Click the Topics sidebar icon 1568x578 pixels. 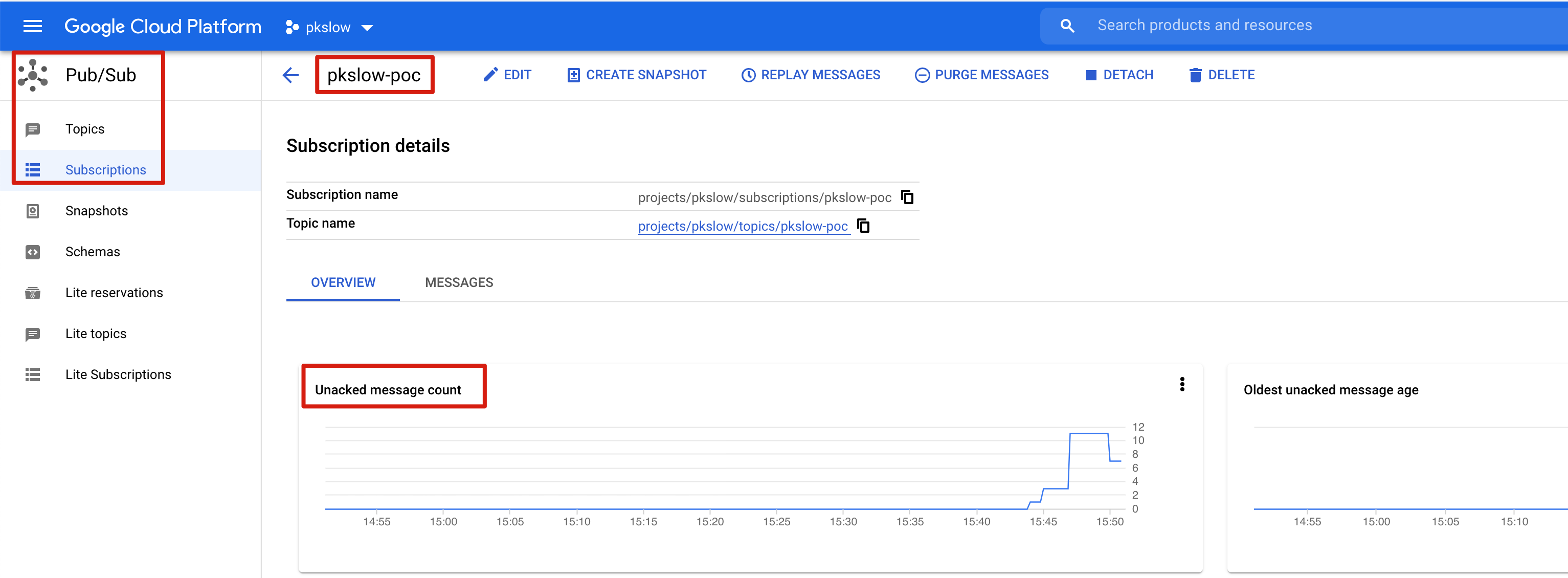tap(33, 129)
